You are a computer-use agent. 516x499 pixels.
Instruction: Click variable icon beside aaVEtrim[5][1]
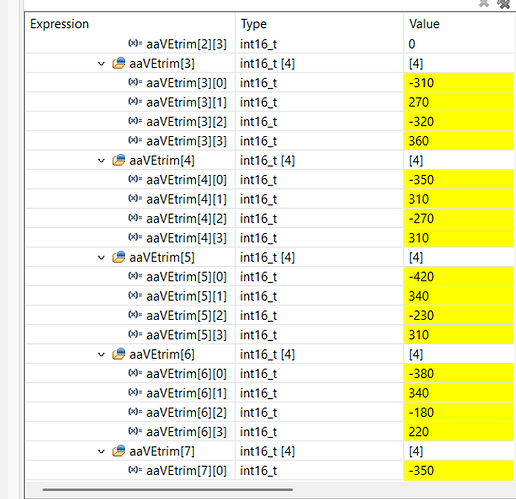tap(135, 295)
